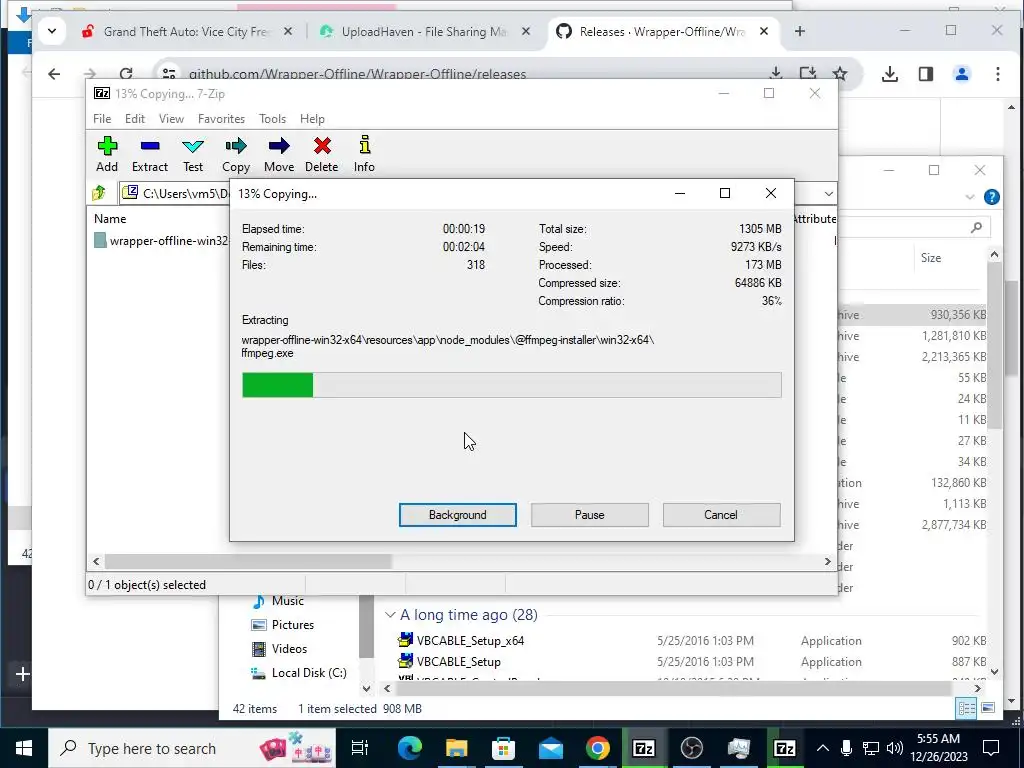
Task: Open the Windows Start menu
Action: pos(24,748)
